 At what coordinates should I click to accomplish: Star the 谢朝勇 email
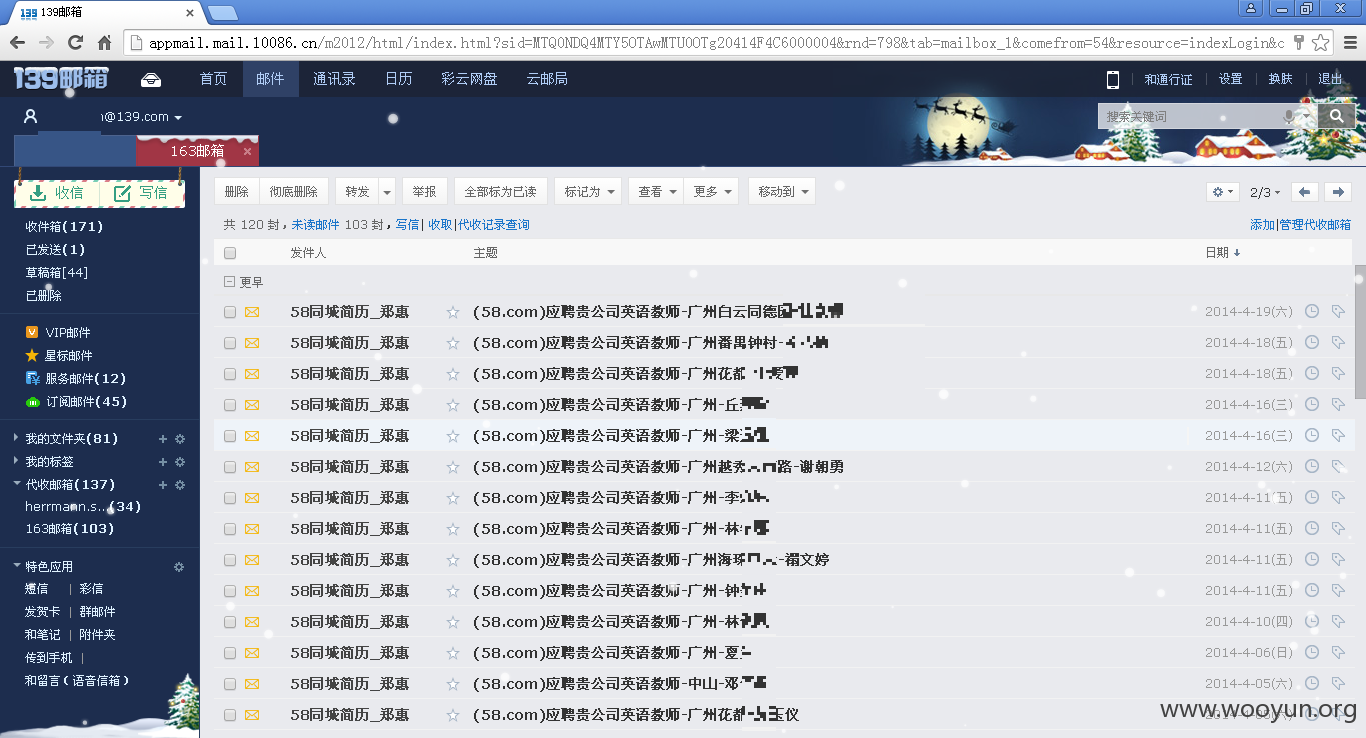point(453,467)
